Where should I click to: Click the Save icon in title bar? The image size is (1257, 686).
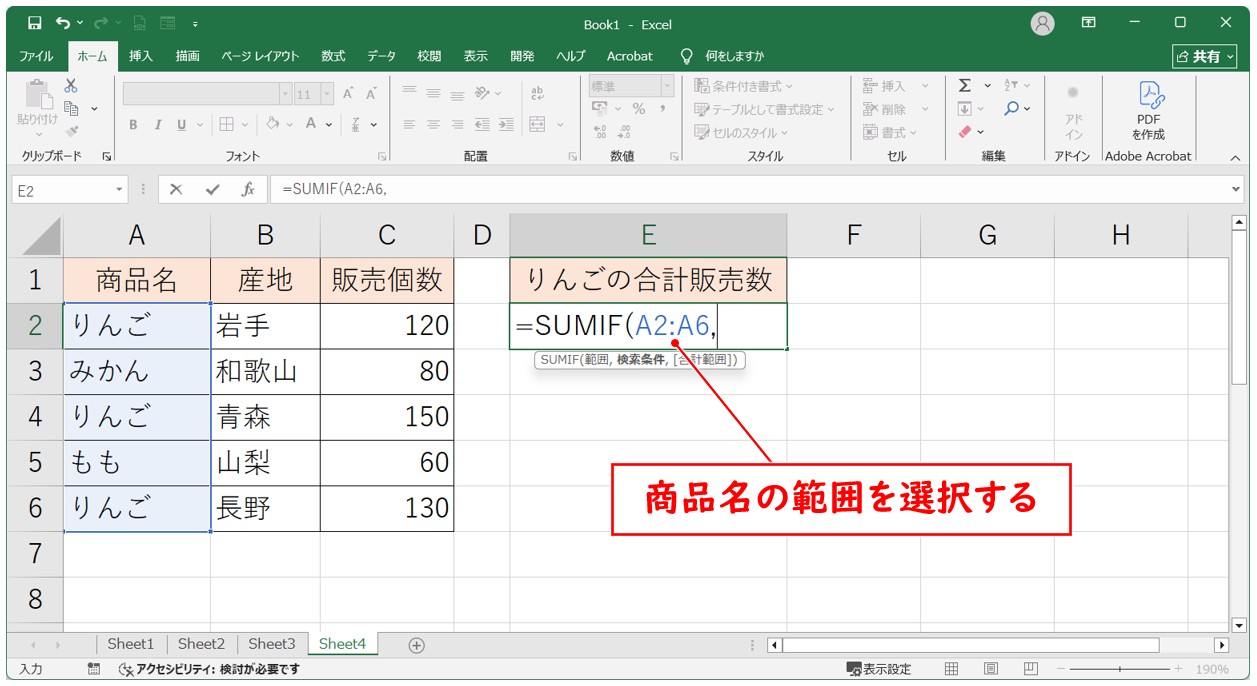(35, 23)
